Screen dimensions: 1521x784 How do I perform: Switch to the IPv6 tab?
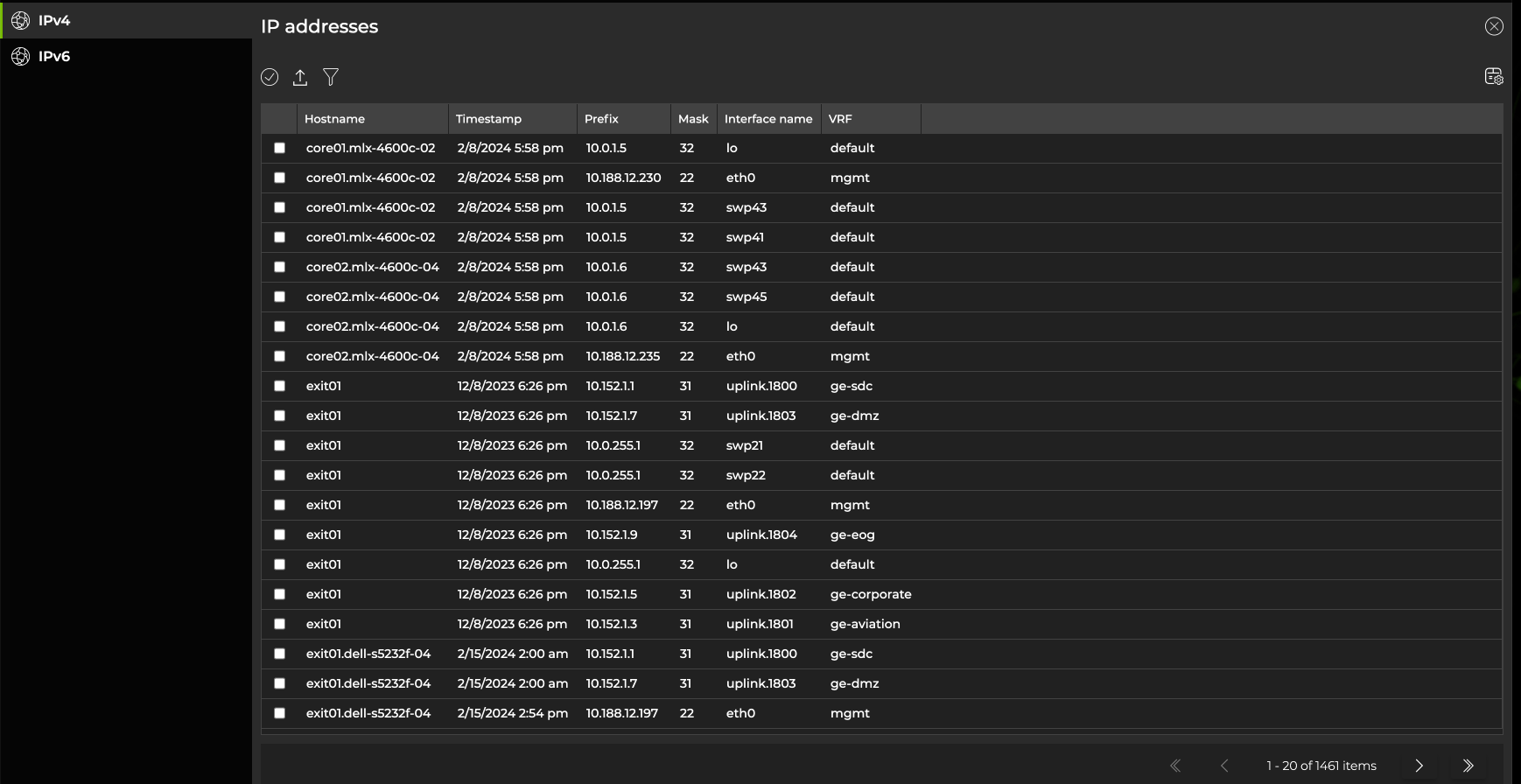click(54, 57)
